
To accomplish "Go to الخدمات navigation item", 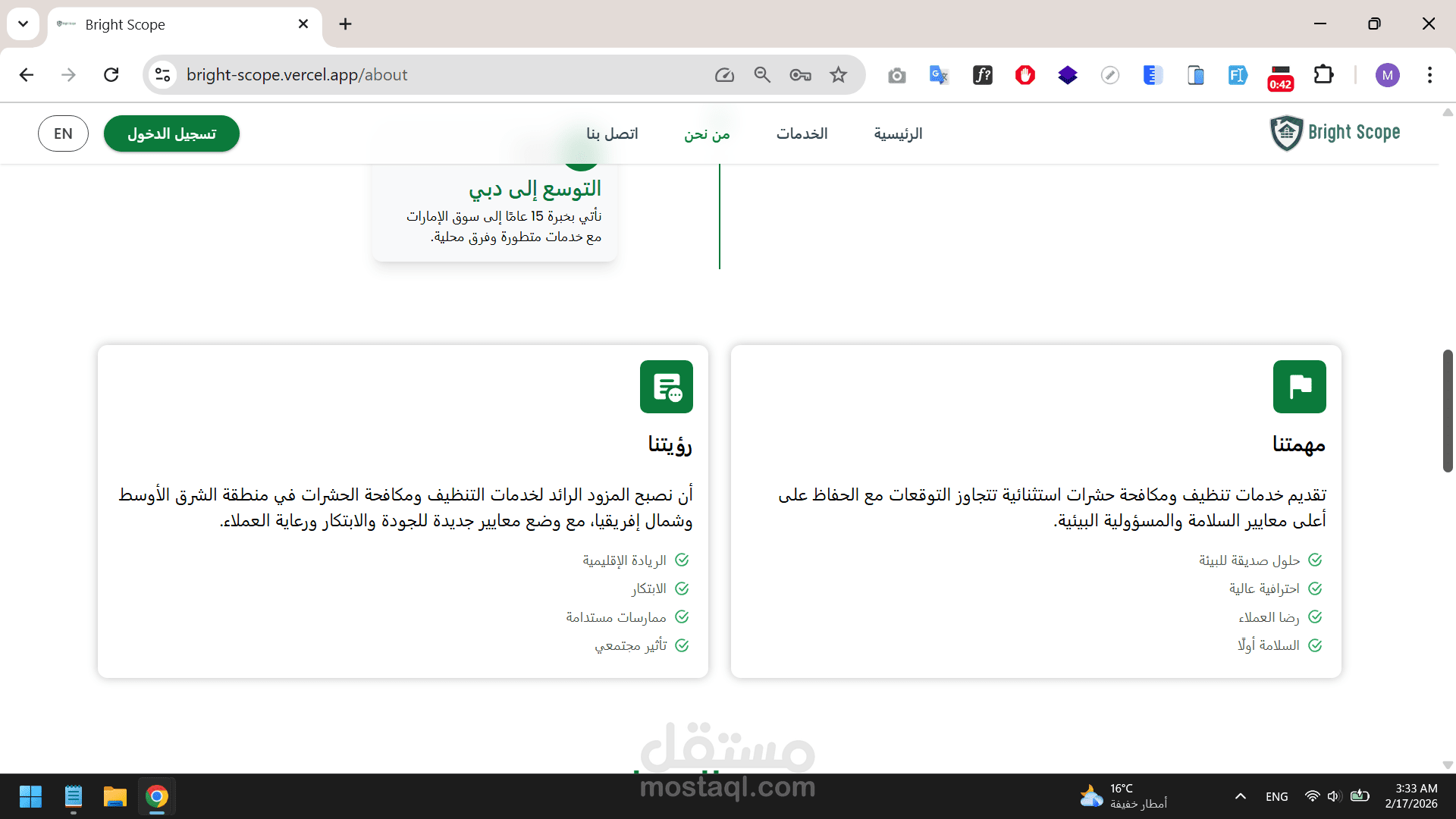I will click(x=802, y=133).
